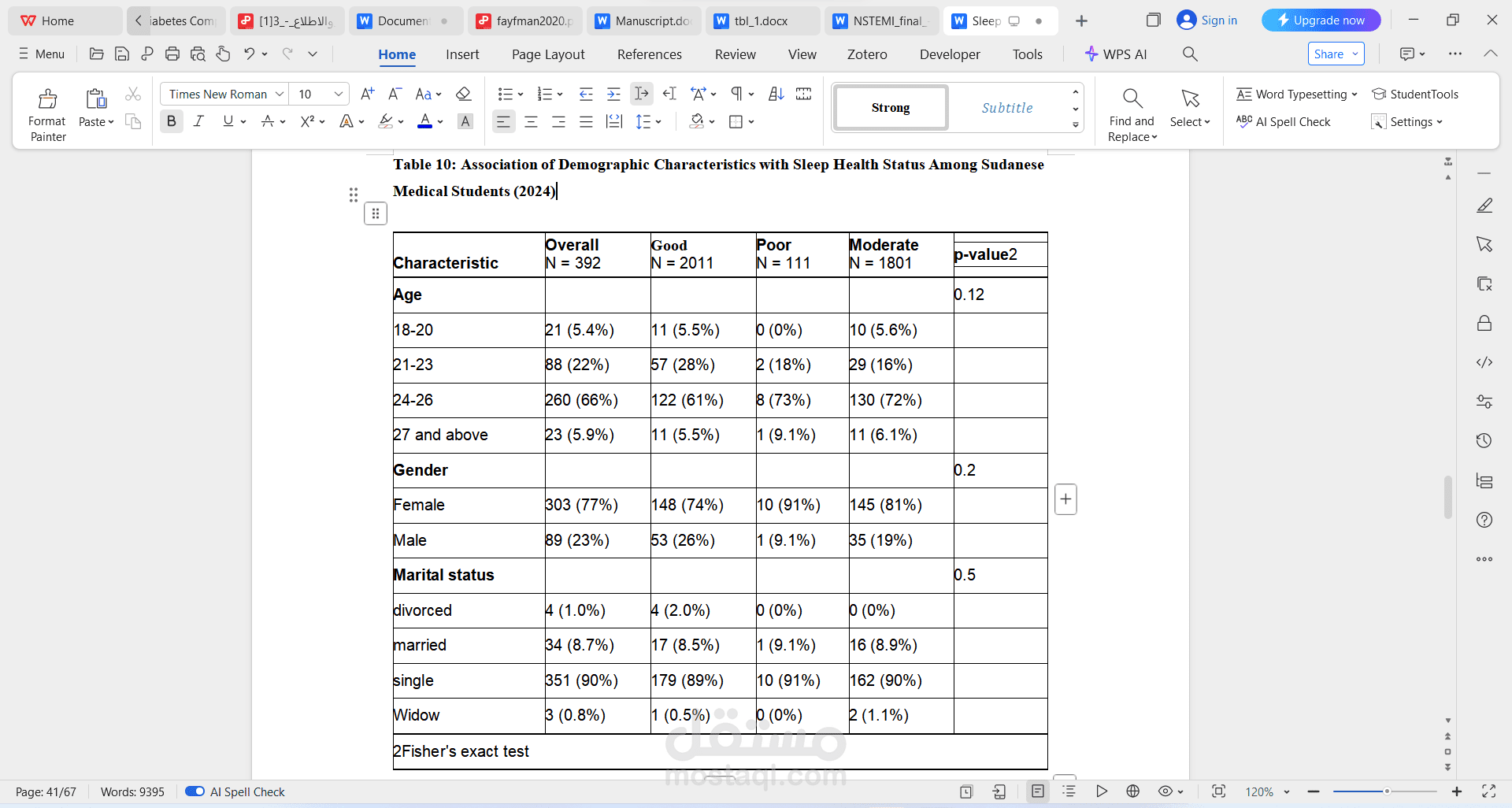The width and height of the screenshot is (1512, 808).
Task: Expand the Share button dropdown
Action: tap(1355, 54)
